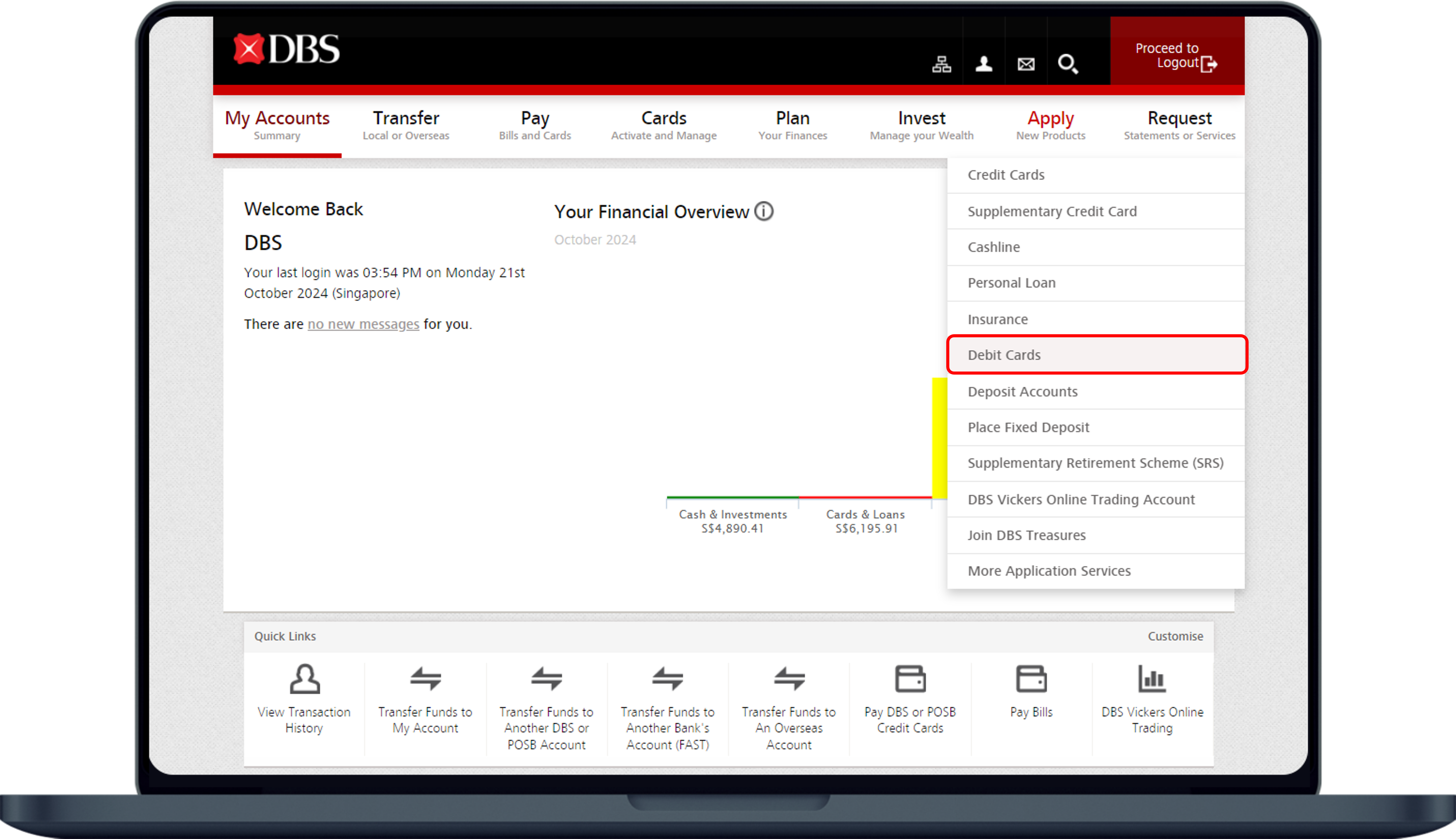Open the no new messages link
The height and width of the screenshot is (839, 1456).
tap(363, 324)
